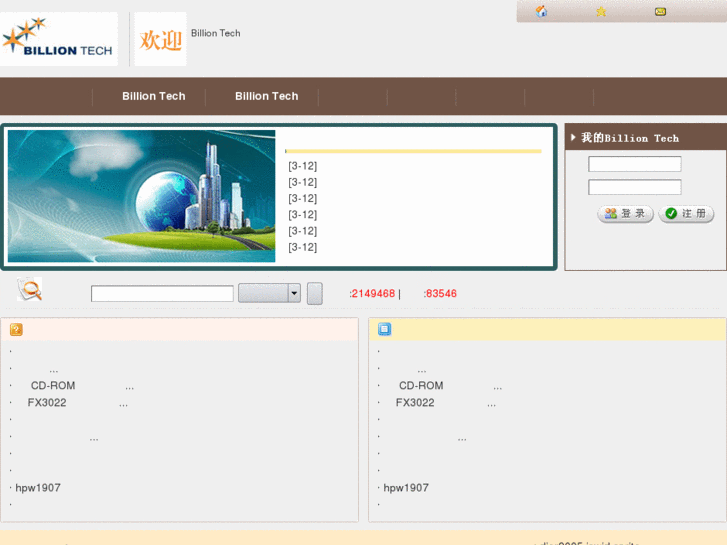Click the star favorites icon
727x545 pixels.
[601, 12]
